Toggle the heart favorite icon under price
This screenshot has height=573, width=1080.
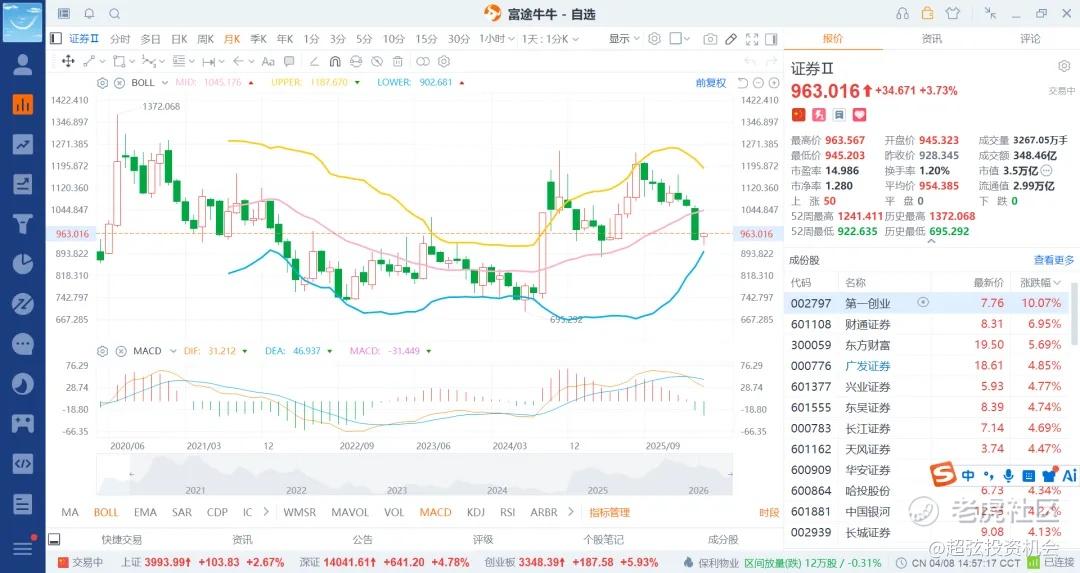click(858, 115)
